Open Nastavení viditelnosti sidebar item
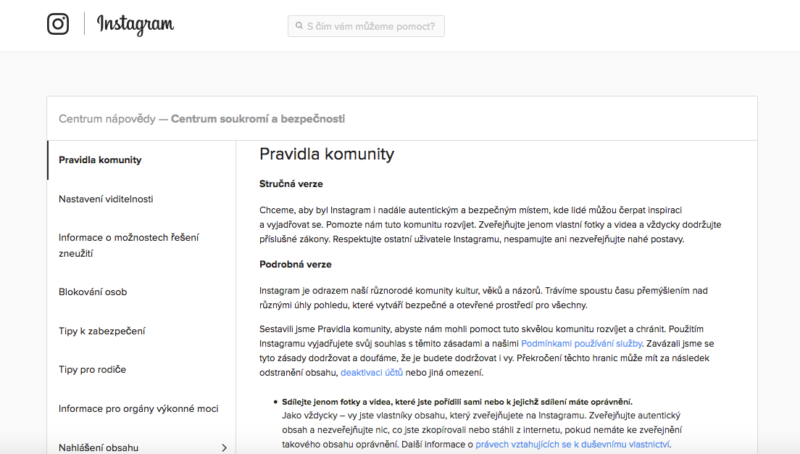 coord(106,199)
